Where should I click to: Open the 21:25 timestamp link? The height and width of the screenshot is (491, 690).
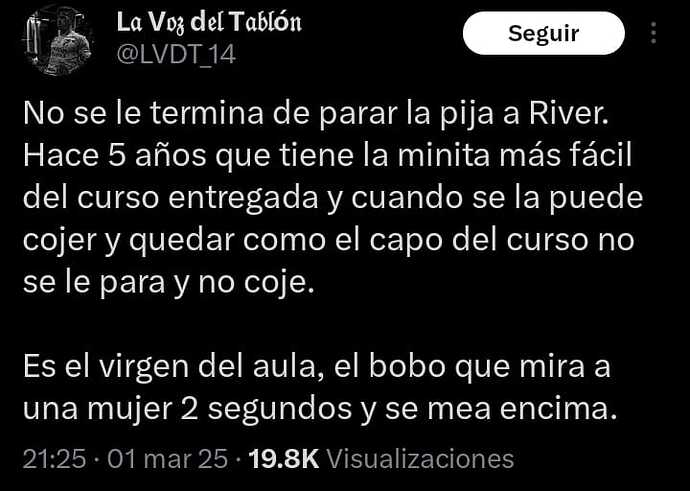click(x=54, y=459)
